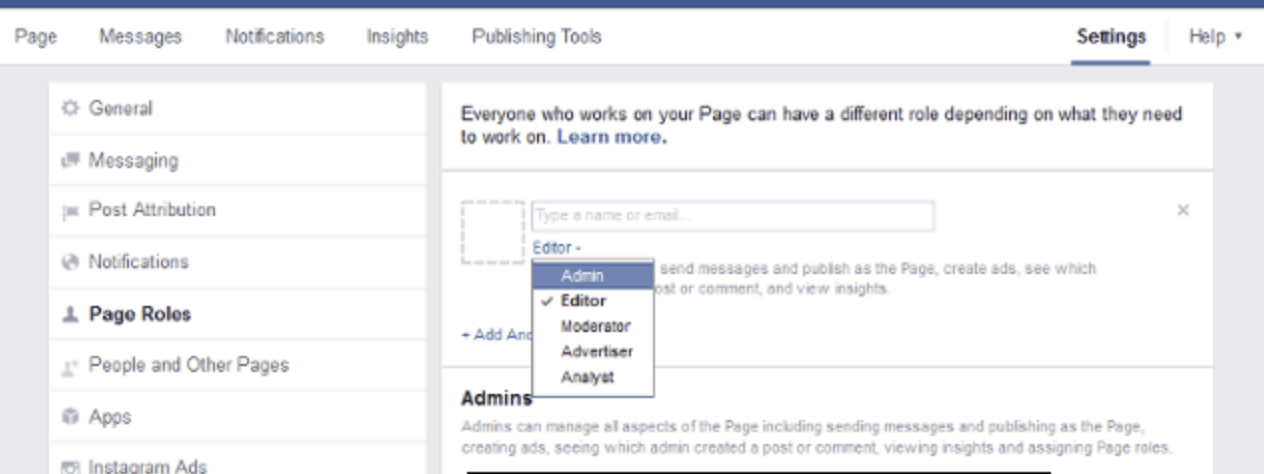The height and width of the screenshot is (474, 1264).
Task: Open General settings in sidebar
Action: pos(237,108)
